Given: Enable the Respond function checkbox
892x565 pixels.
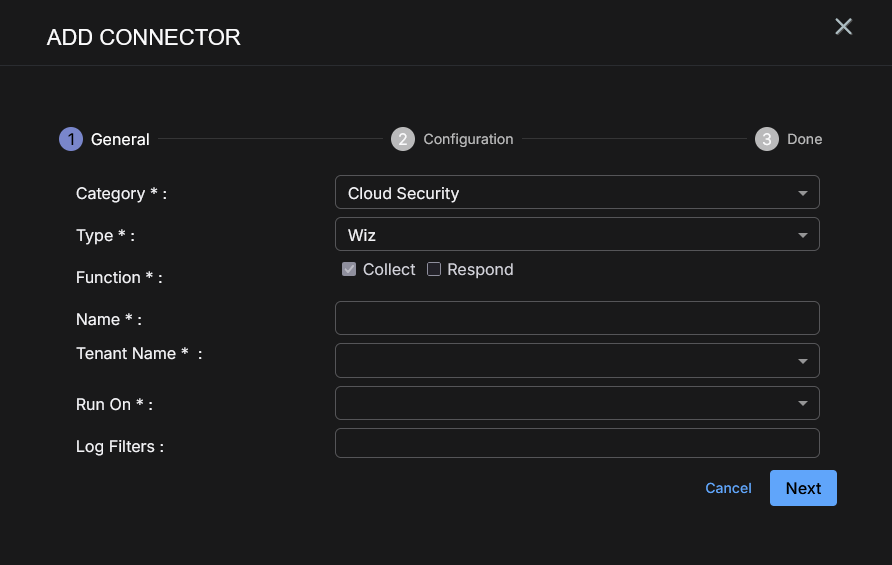Looking at the screenshot, I should 434,269.
